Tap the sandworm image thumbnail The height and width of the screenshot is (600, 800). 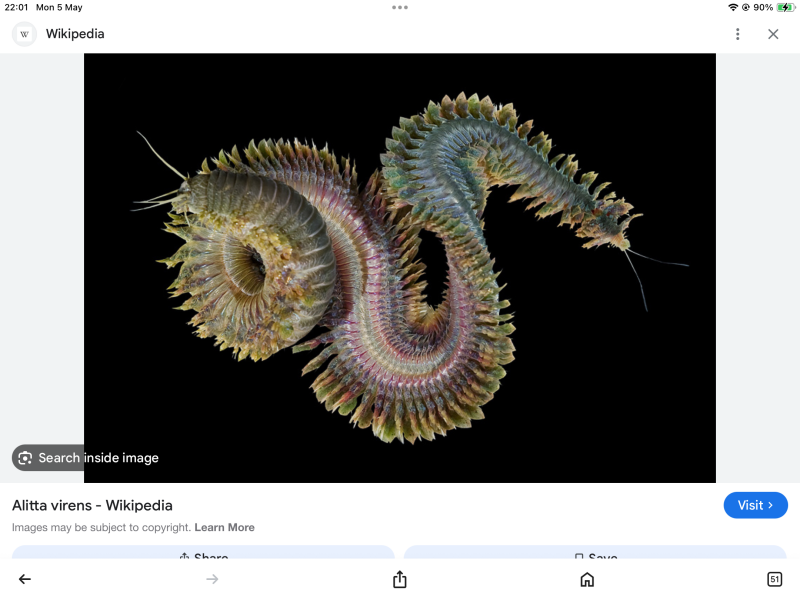(399, 268)
